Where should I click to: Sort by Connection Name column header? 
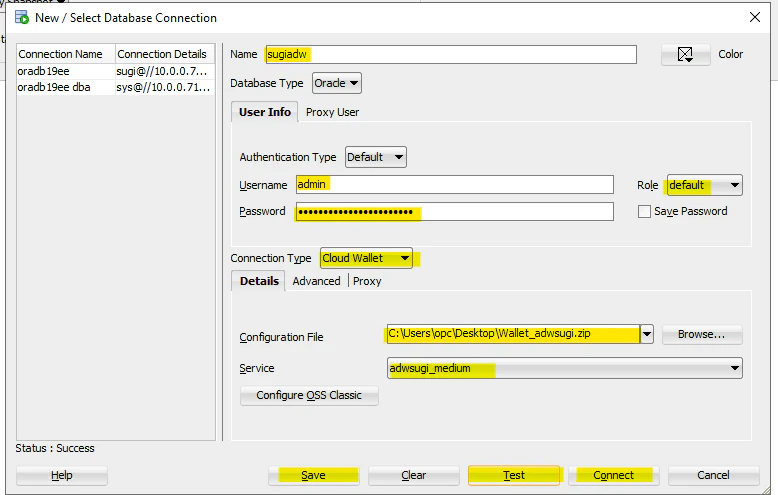pos(65,54)
